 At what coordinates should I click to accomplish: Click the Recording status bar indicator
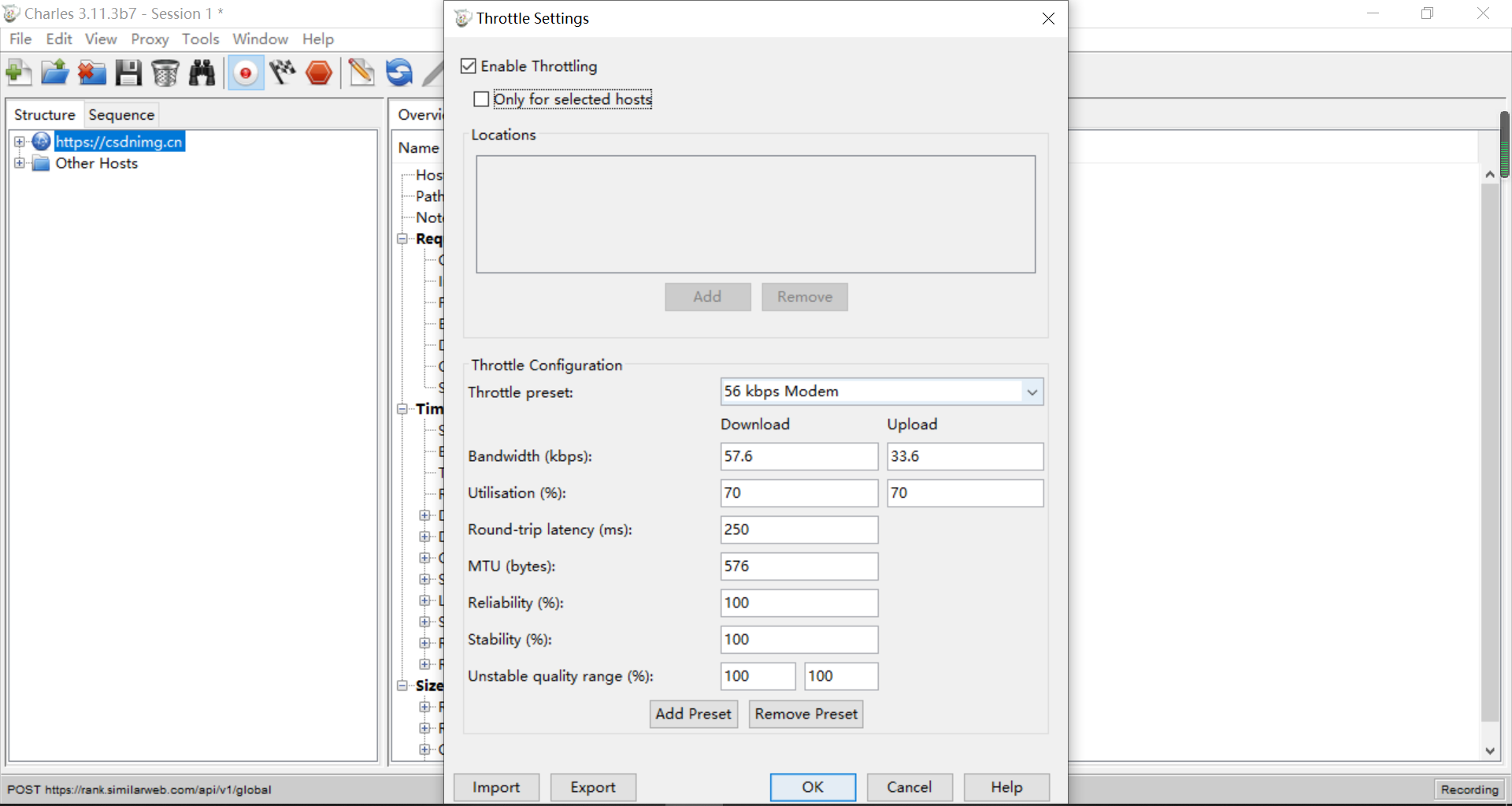[1469, 789]
